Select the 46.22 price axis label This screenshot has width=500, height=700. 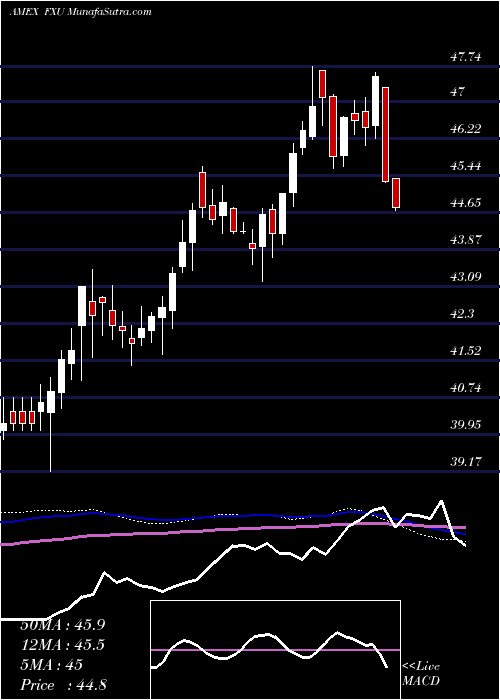coord(467,129)
